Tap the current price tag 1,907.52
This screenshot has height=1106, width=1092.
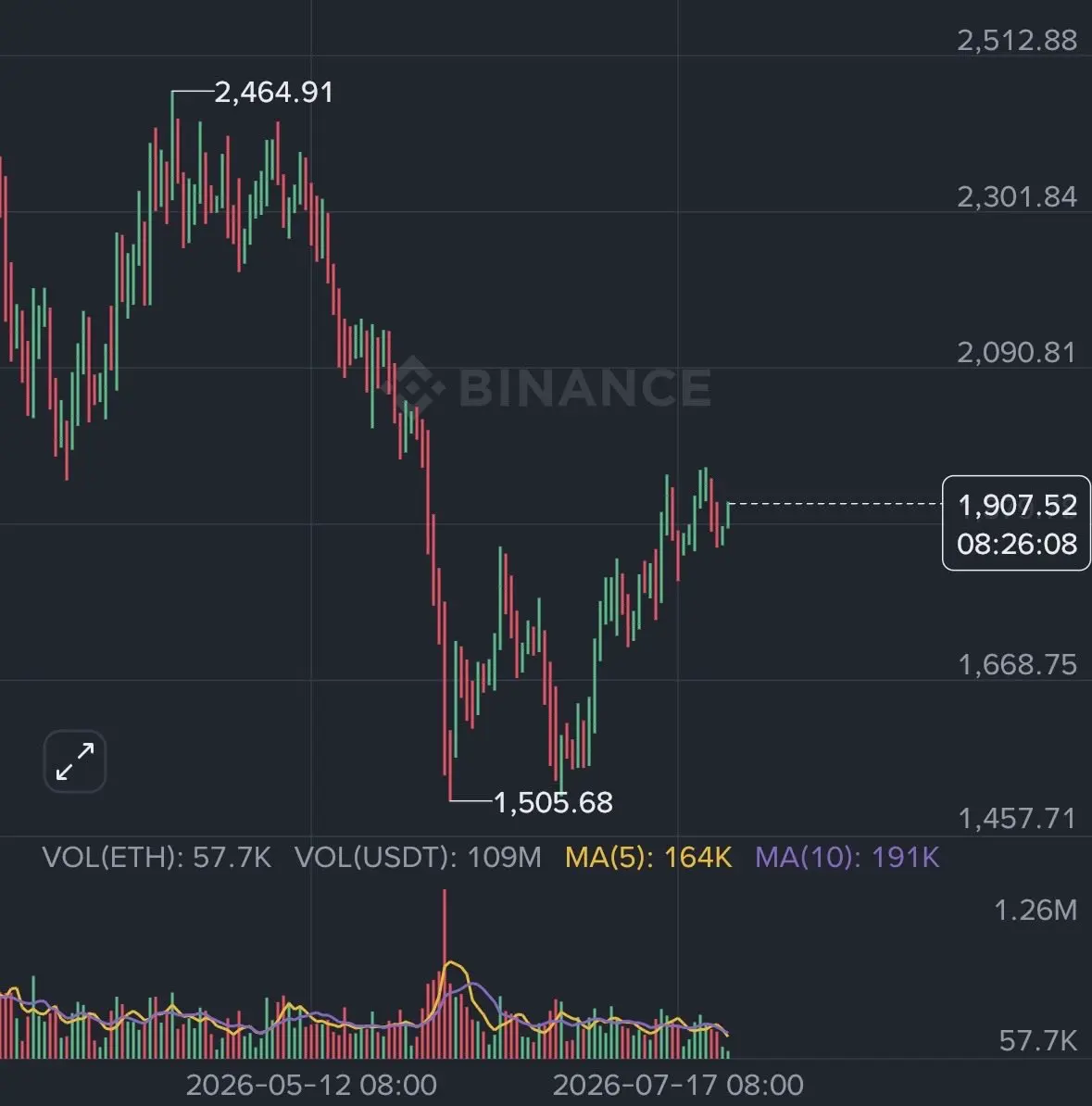1017,523
